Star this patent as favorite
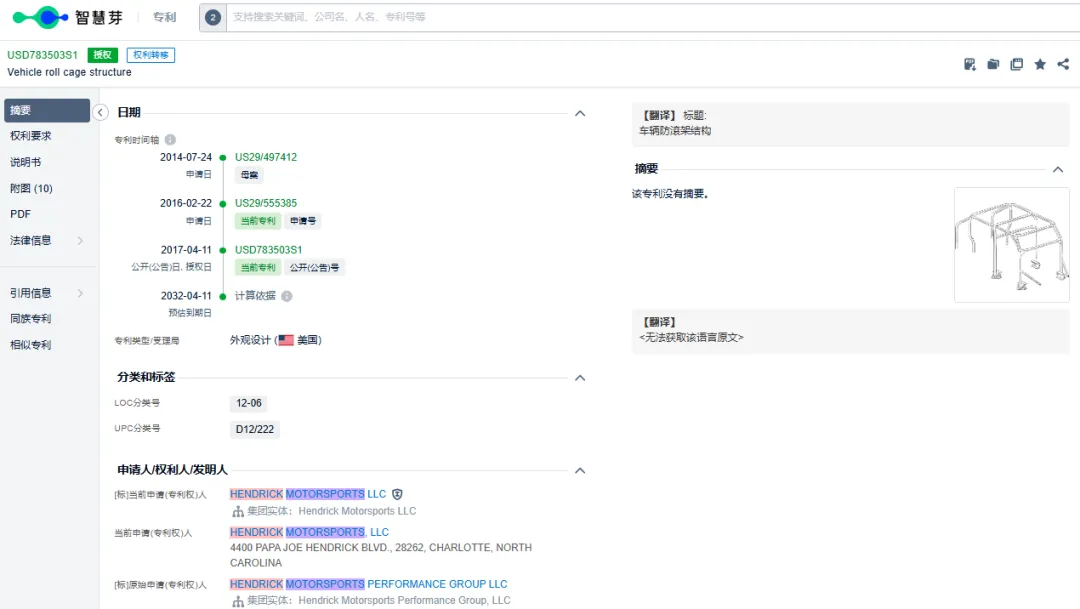The height and width of the screenshot is (609, 1080). click(x=1040, y=64)
